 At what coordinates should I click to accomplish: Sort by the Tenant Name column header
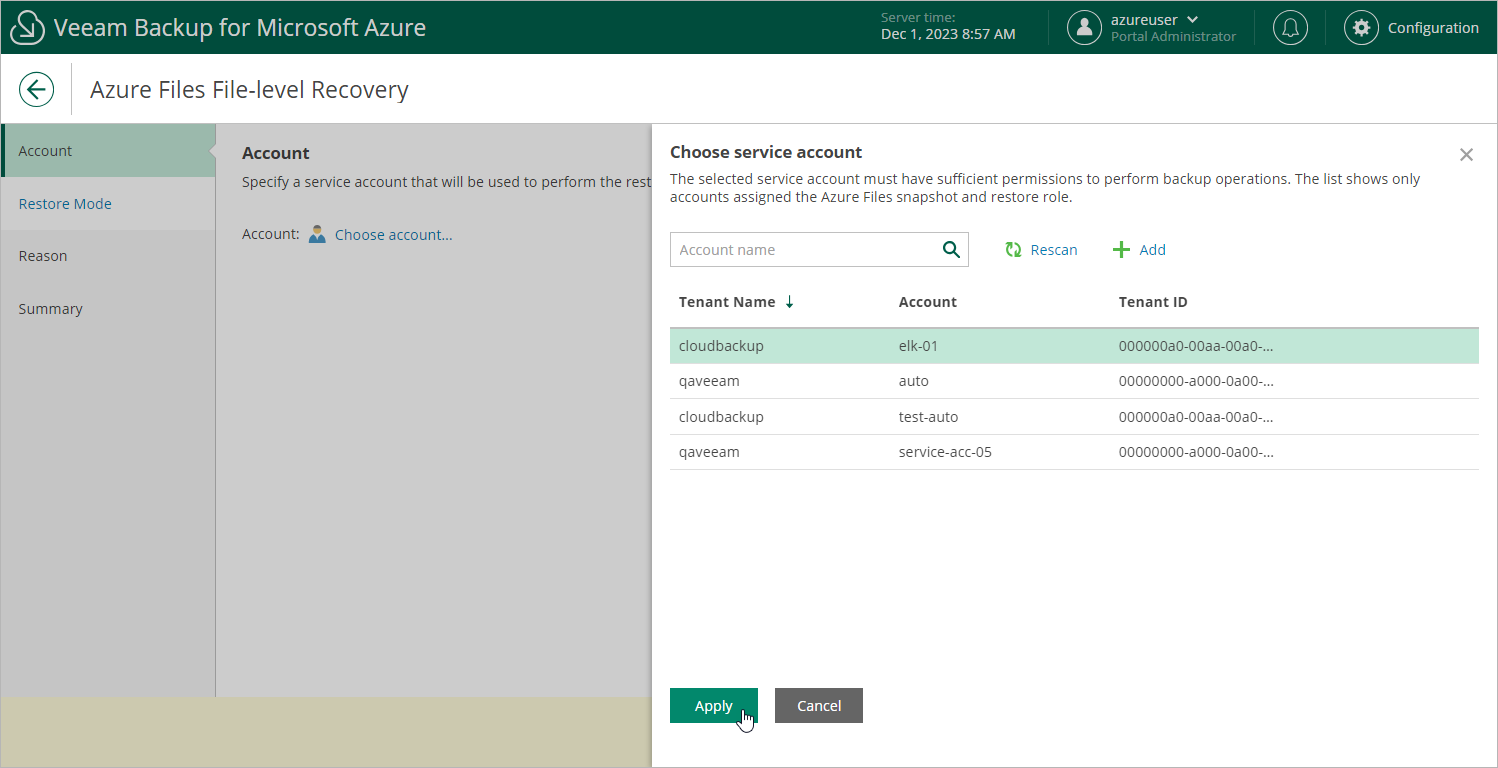pos(727,302)
